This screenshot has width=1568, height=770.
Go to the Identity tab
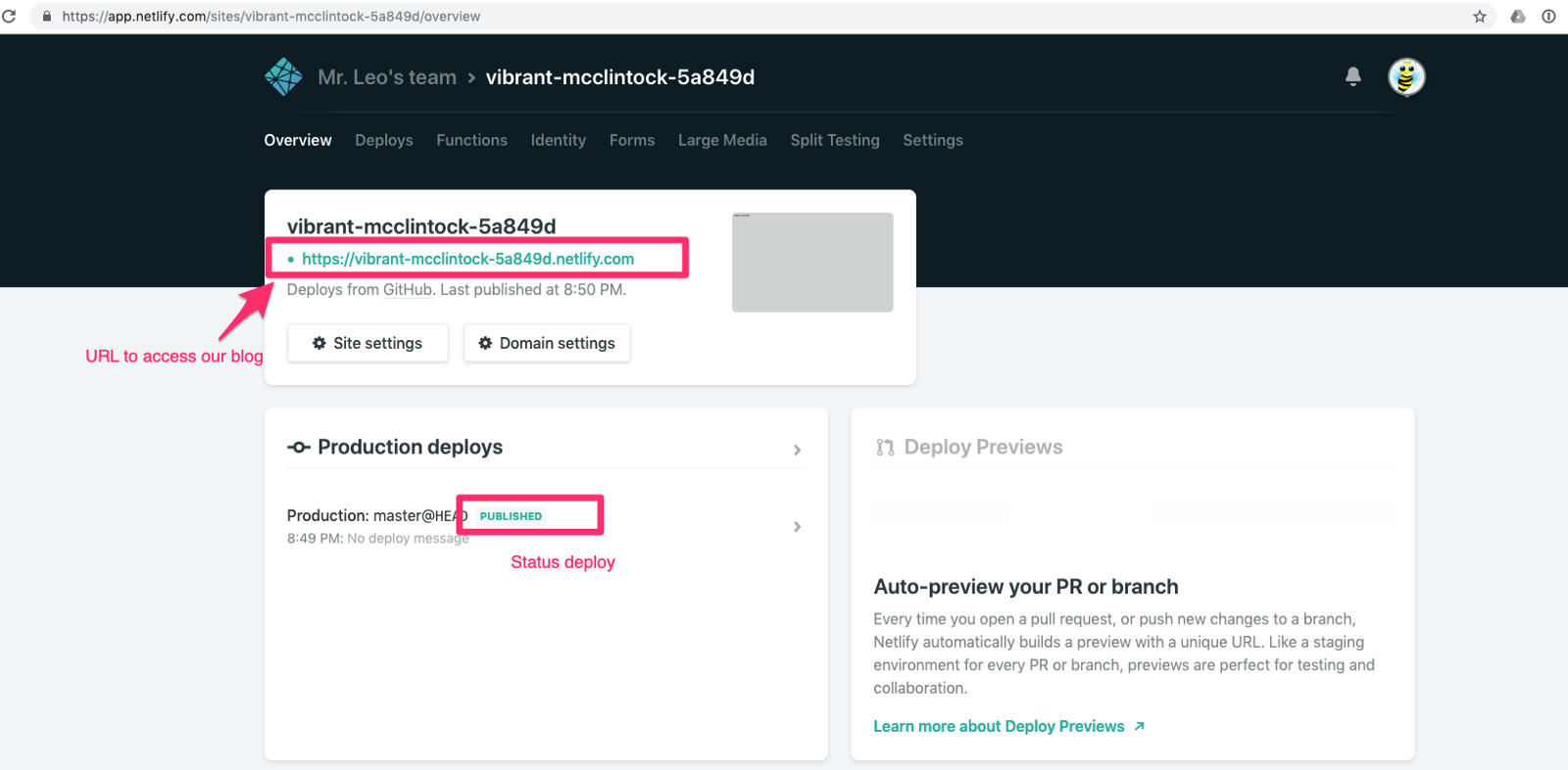click(559, 140)
